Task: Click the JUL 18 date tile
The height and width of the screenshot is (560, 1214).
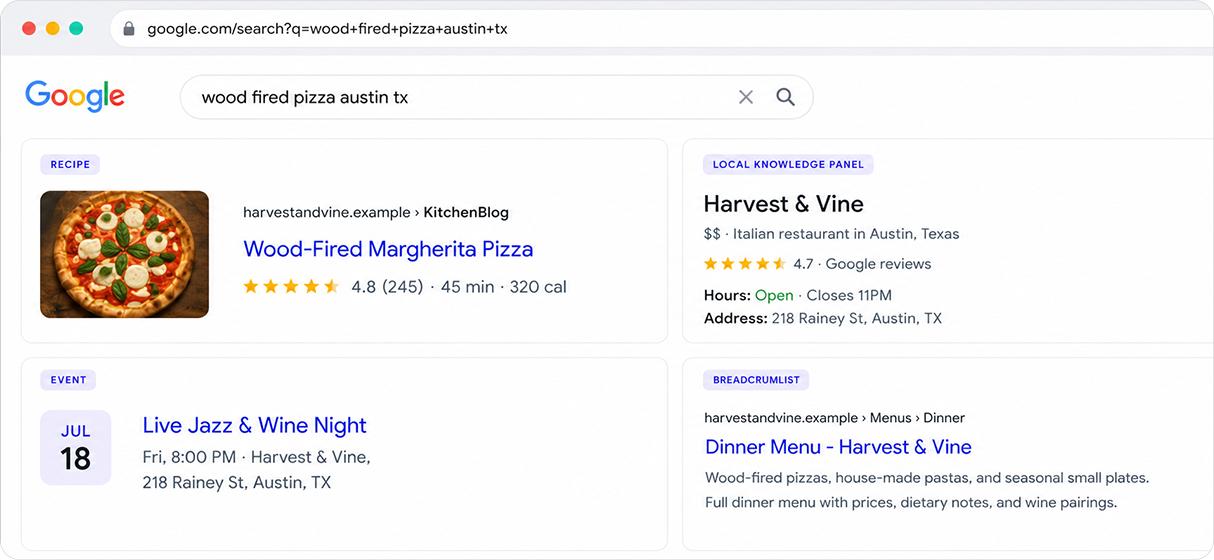Action: [x=75, y=447]
